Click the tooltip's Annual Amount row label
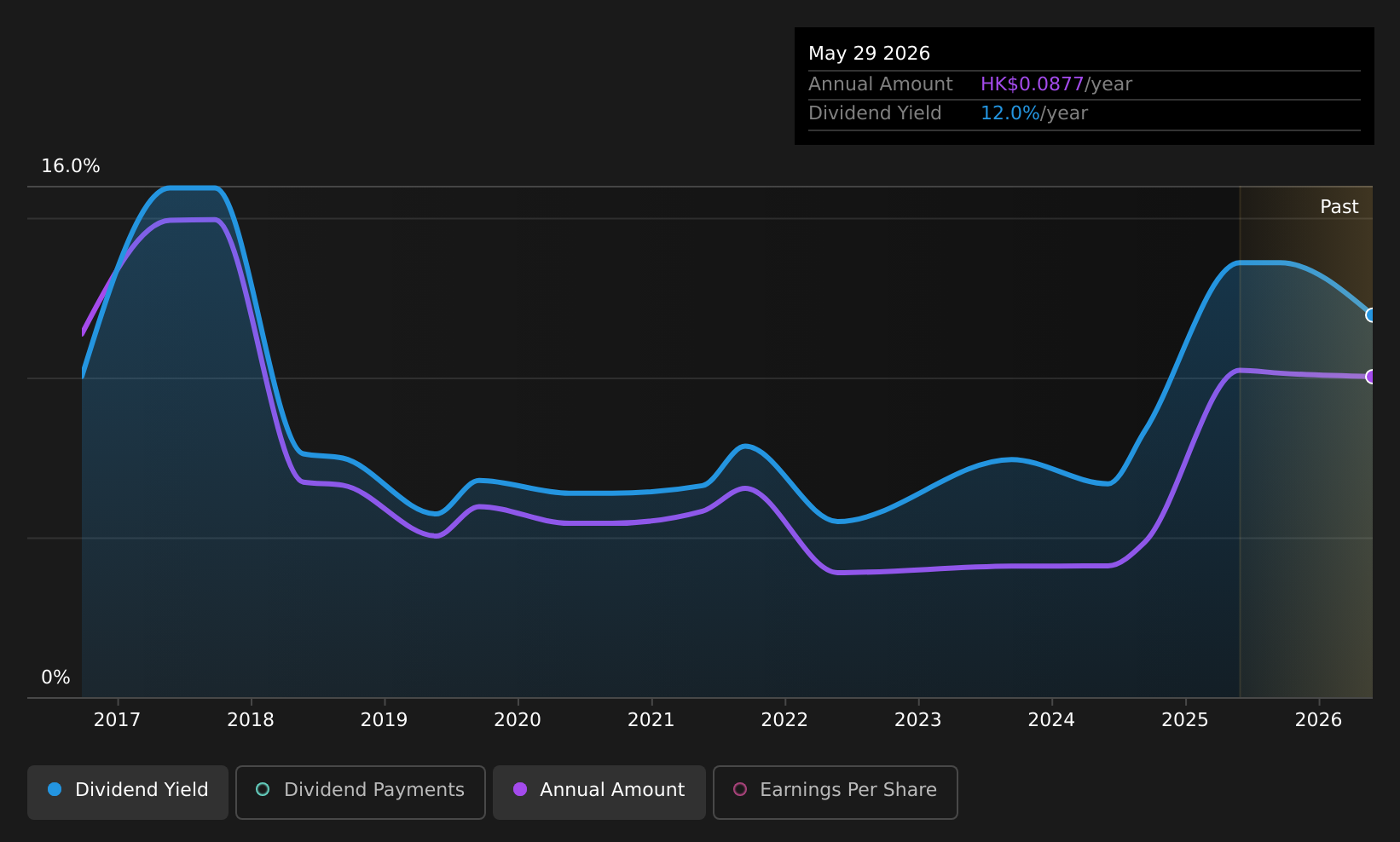This screenshot has width=1400, height=842. coord(881,84)
